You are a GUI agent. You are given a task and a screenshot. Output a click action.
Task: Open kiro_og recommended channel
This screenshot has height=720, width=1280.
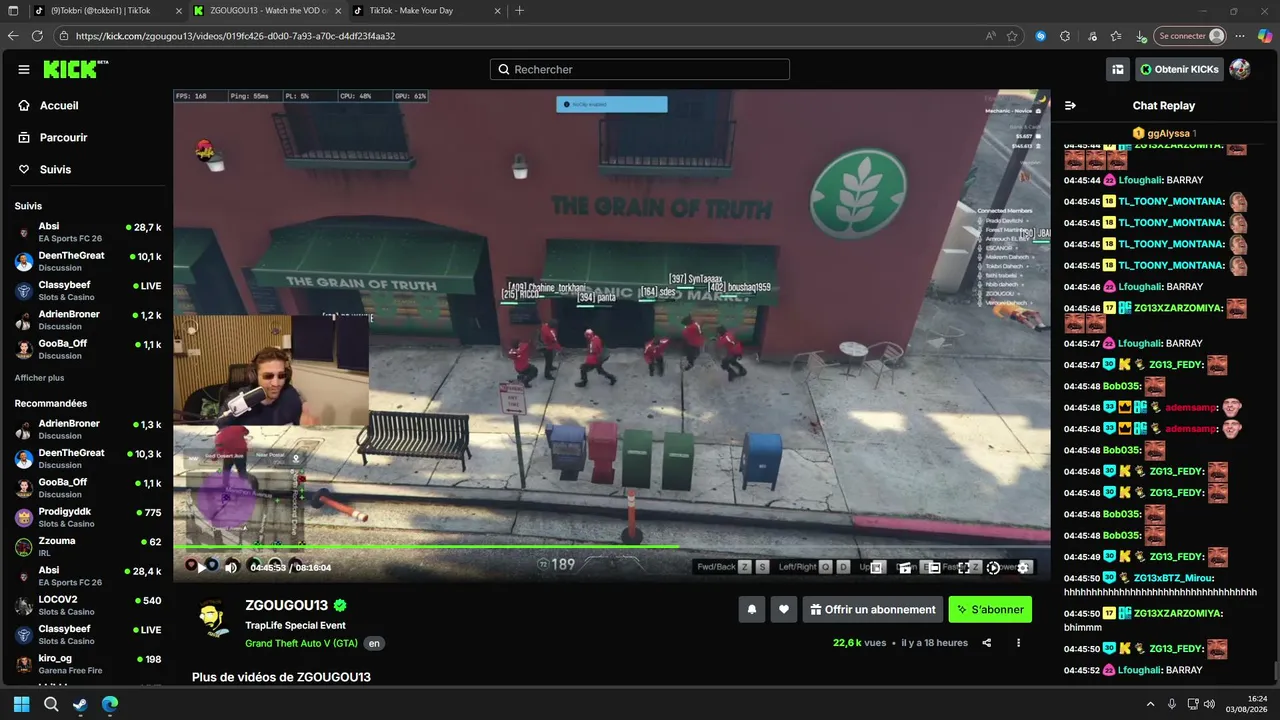pyautogui.click(x=87, y=664)
